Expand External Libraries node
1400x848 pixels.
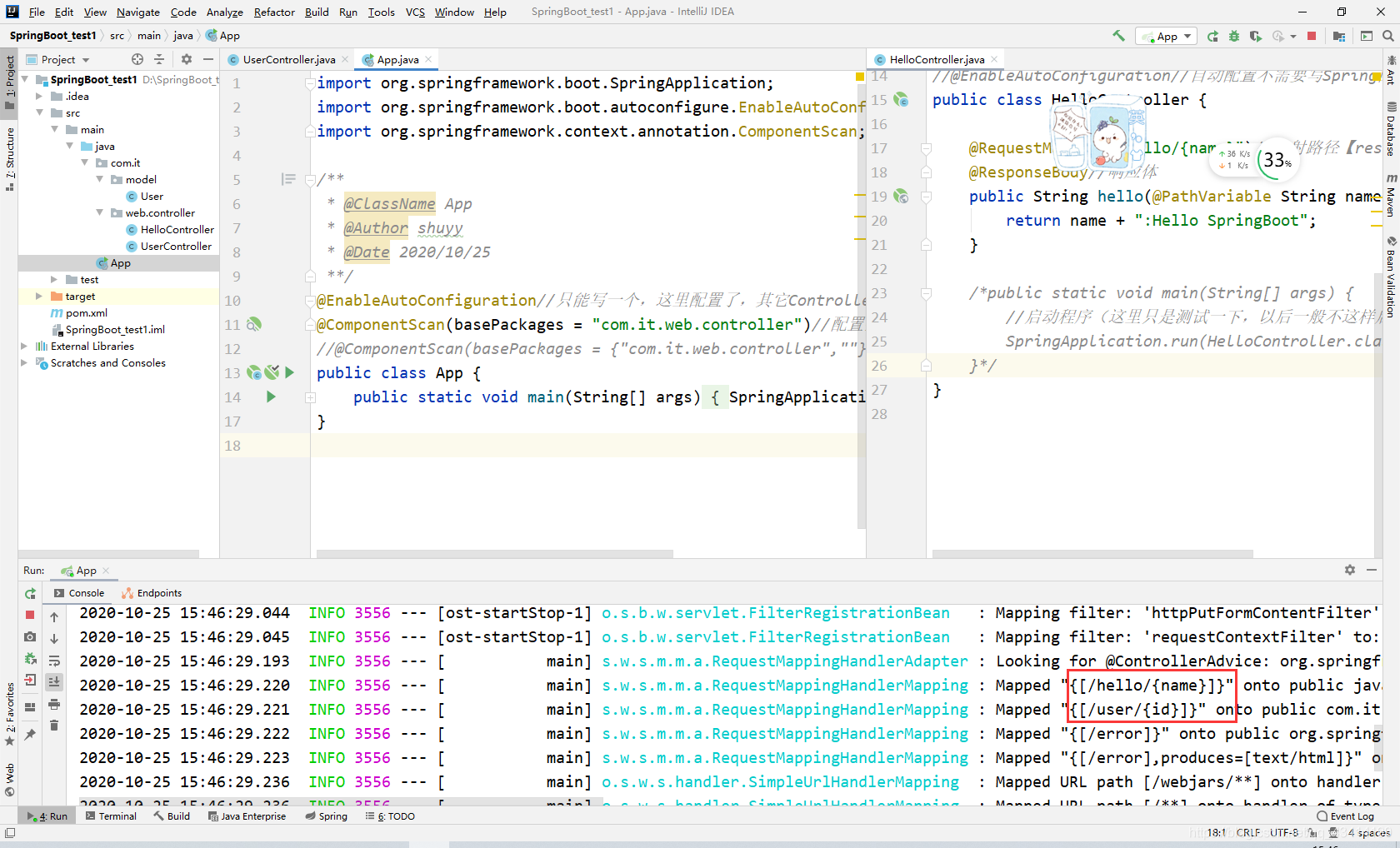pos(24,346)
